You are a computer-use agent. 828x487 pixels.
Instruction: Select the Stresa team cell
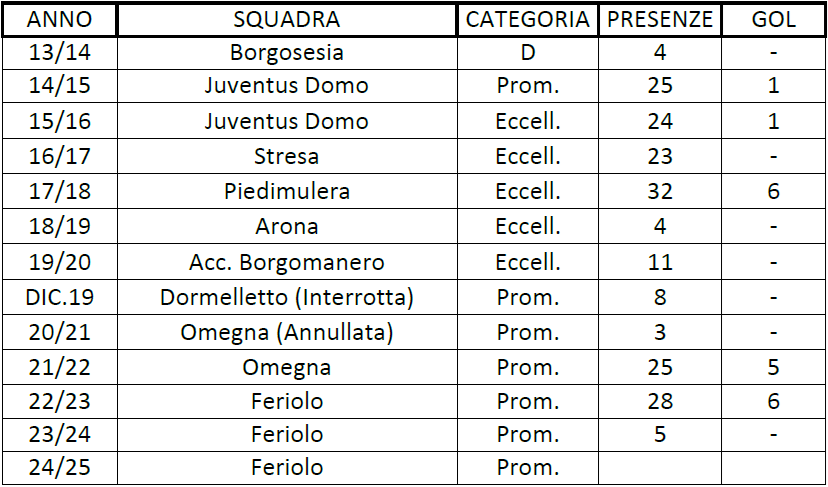(287, 156)
